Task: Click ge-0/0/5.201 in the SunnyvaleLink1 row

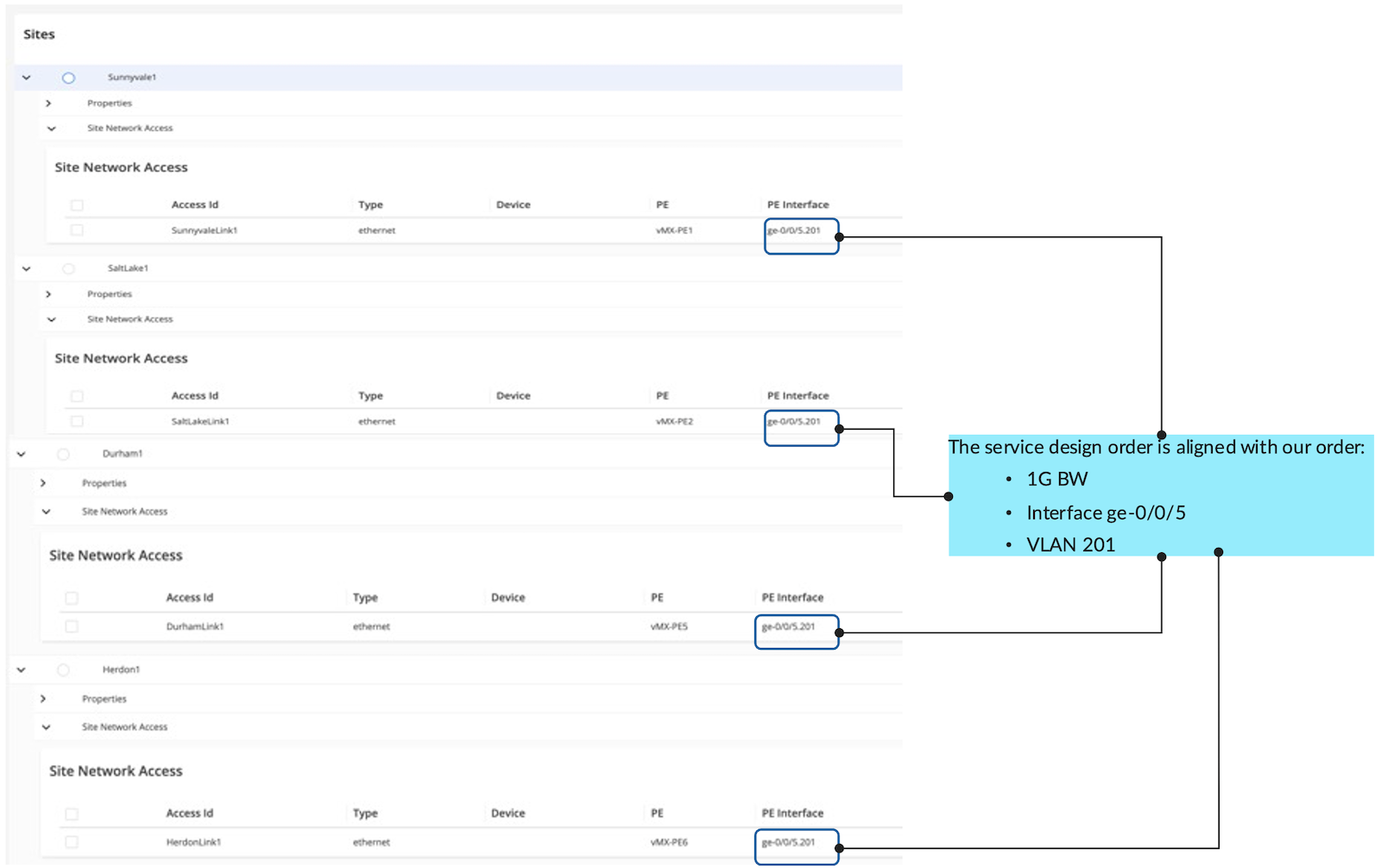Action: pos(794,230)
